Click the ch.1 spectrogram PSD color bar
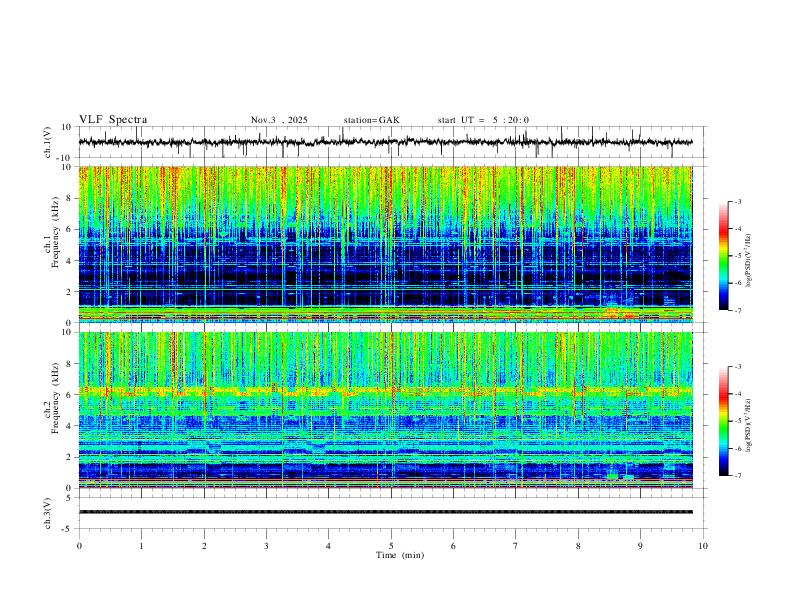 point(723,256)
